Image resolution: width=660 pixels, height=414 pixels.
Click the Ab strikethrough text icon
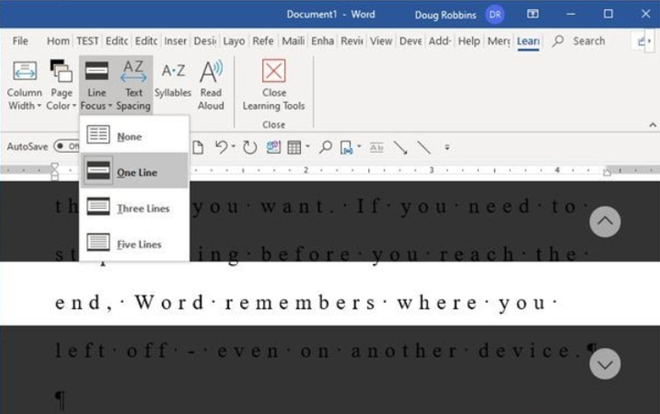pyautogui.click(x=376, y=147)
